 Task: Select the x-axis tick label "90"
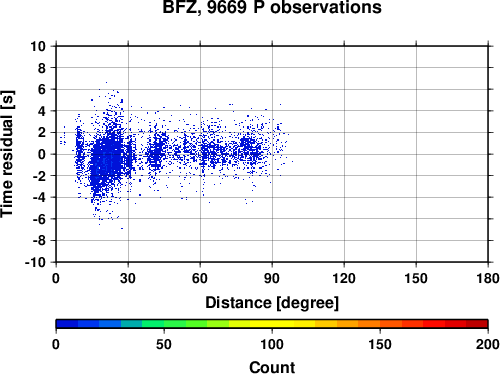pos(272,278)
